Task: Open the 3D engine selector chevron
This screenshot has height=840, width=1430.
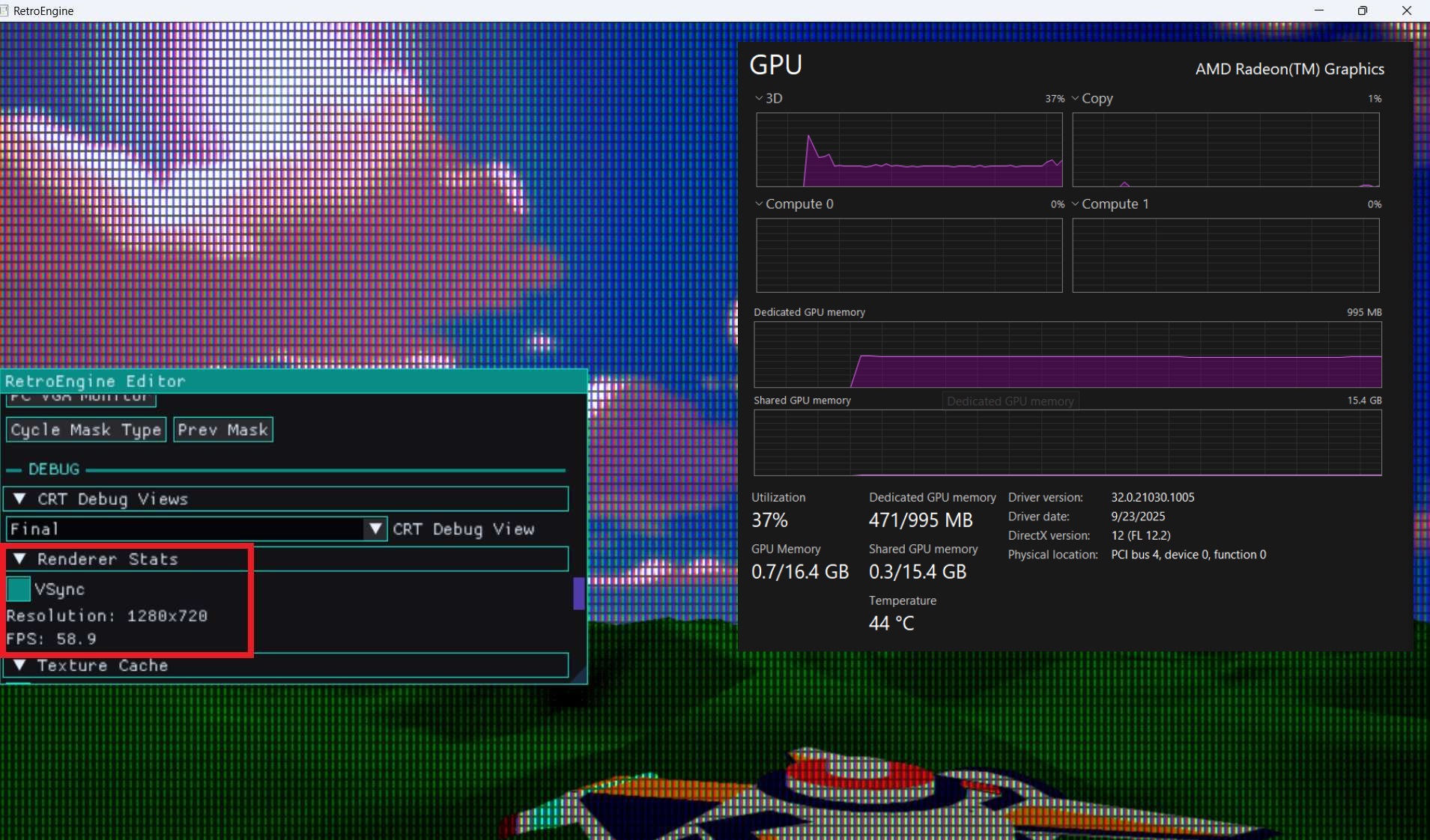Action: [x=759, y=98]
